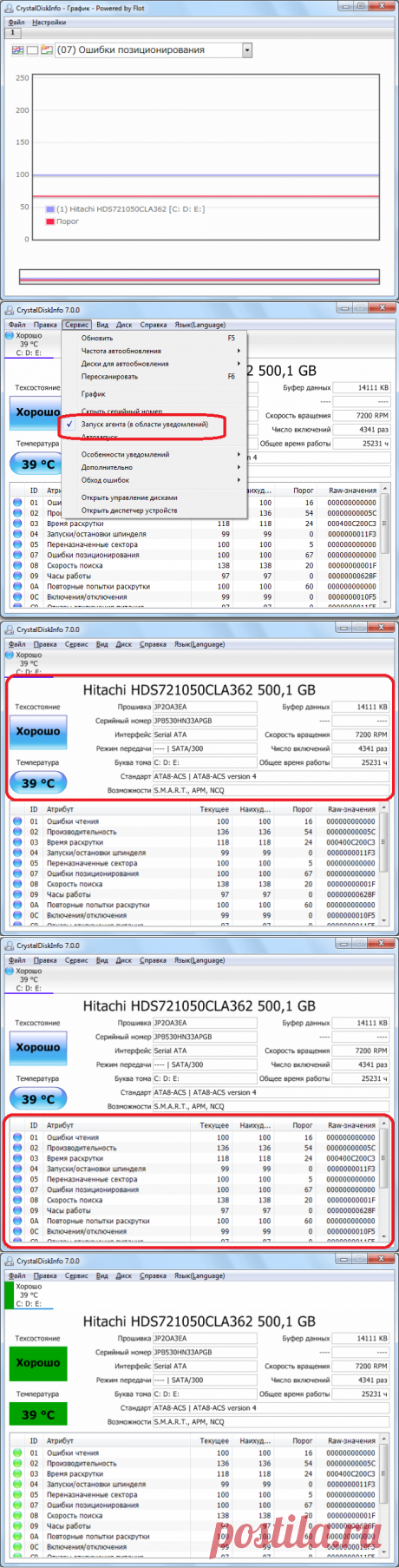Screen dimensions: 399x1568
Task: Click the highlighted Сервис menu in second window
Action: [76, 325]
